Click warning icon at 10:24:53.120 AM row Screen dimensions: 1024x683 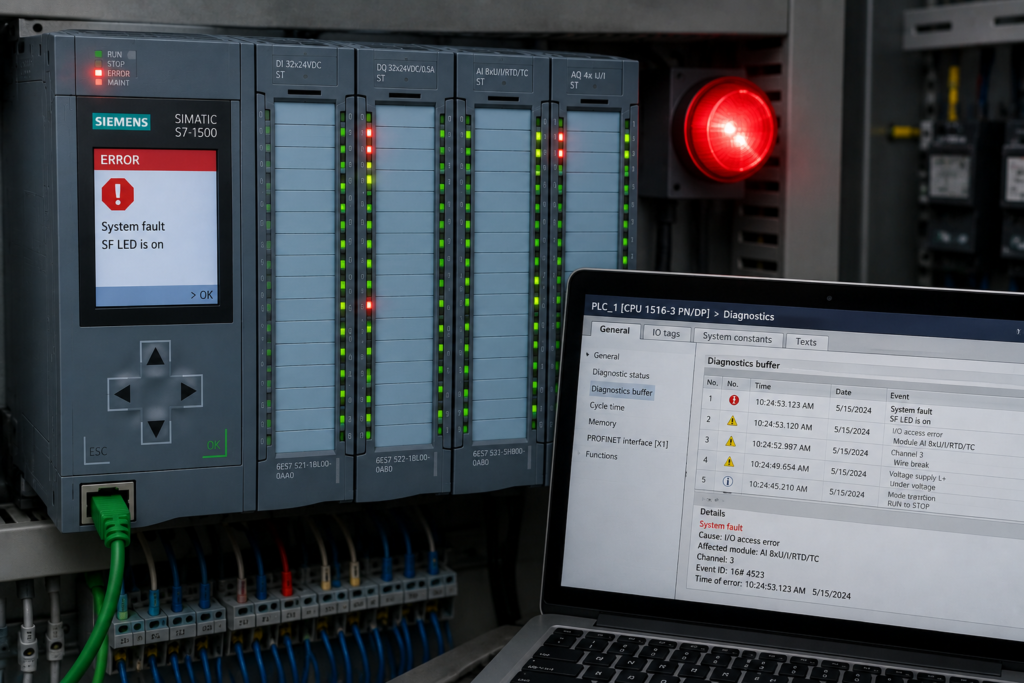coord(731,421)
